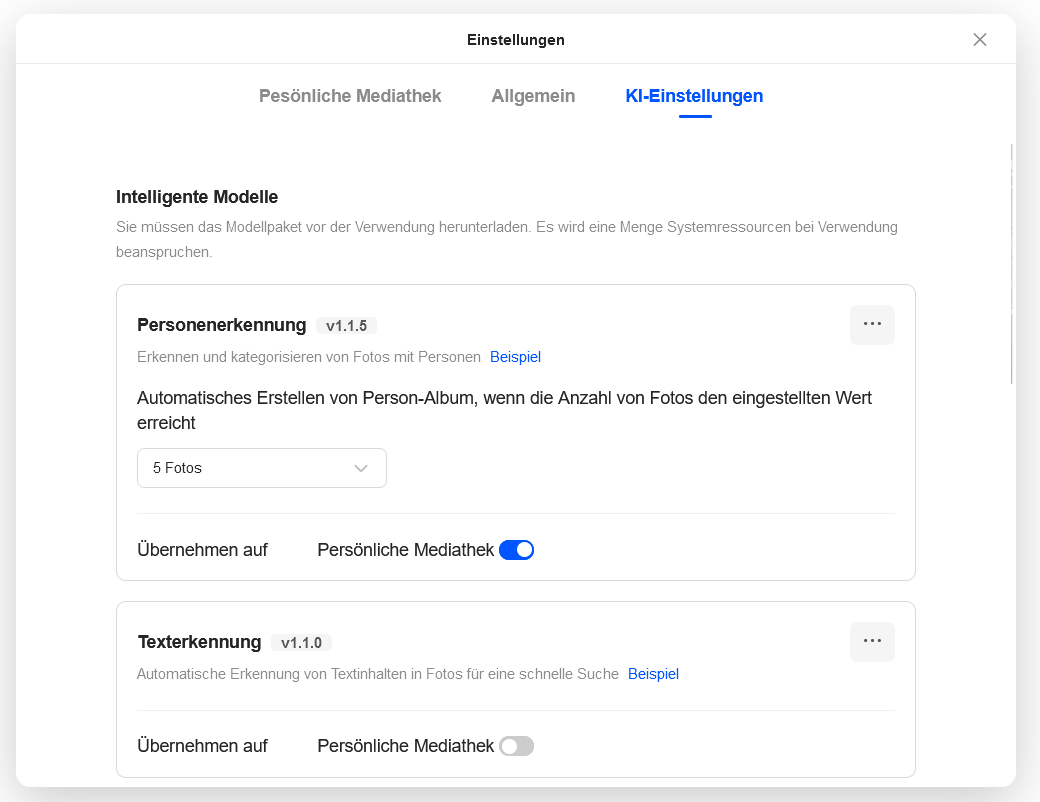The image size is (1040, 802).
Task: Select the KI-Einstellungen tab
Action: point(694,96)
